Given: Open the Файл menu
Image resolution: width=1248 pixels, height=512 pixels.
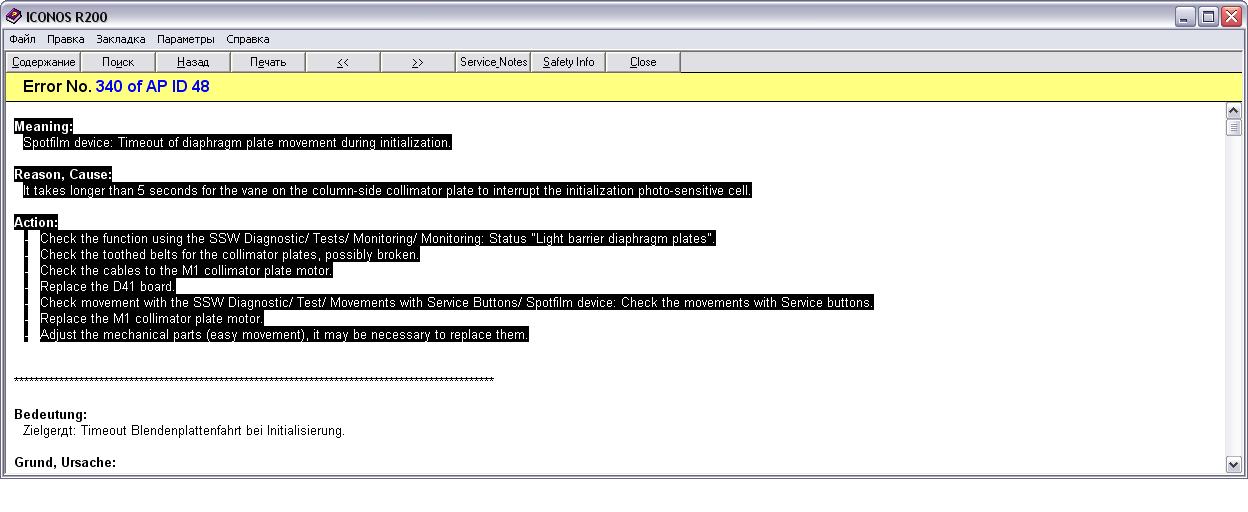Looking at the screenshot, I should 22,39.
